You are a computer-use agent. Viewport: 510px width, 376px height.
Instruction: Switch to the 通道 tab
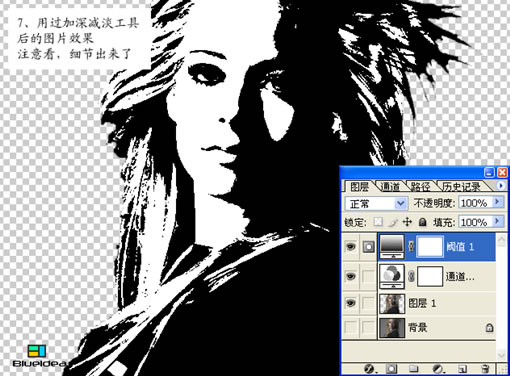390,186
